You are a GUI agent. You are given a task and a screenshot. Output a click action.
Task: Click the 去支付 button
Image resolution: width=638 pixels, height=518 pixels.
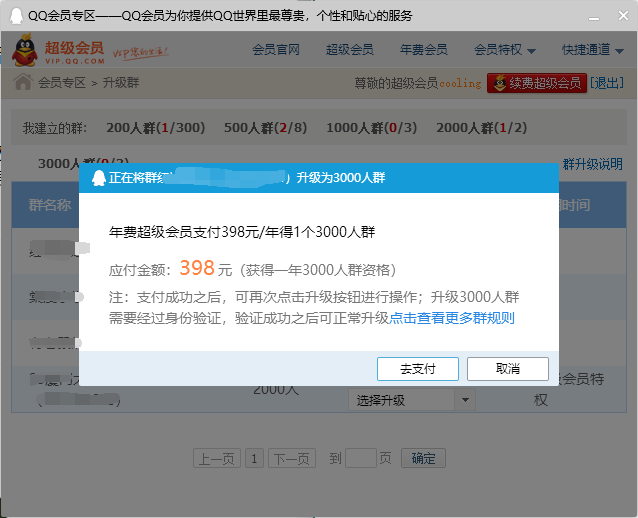[x=417, y=369]
